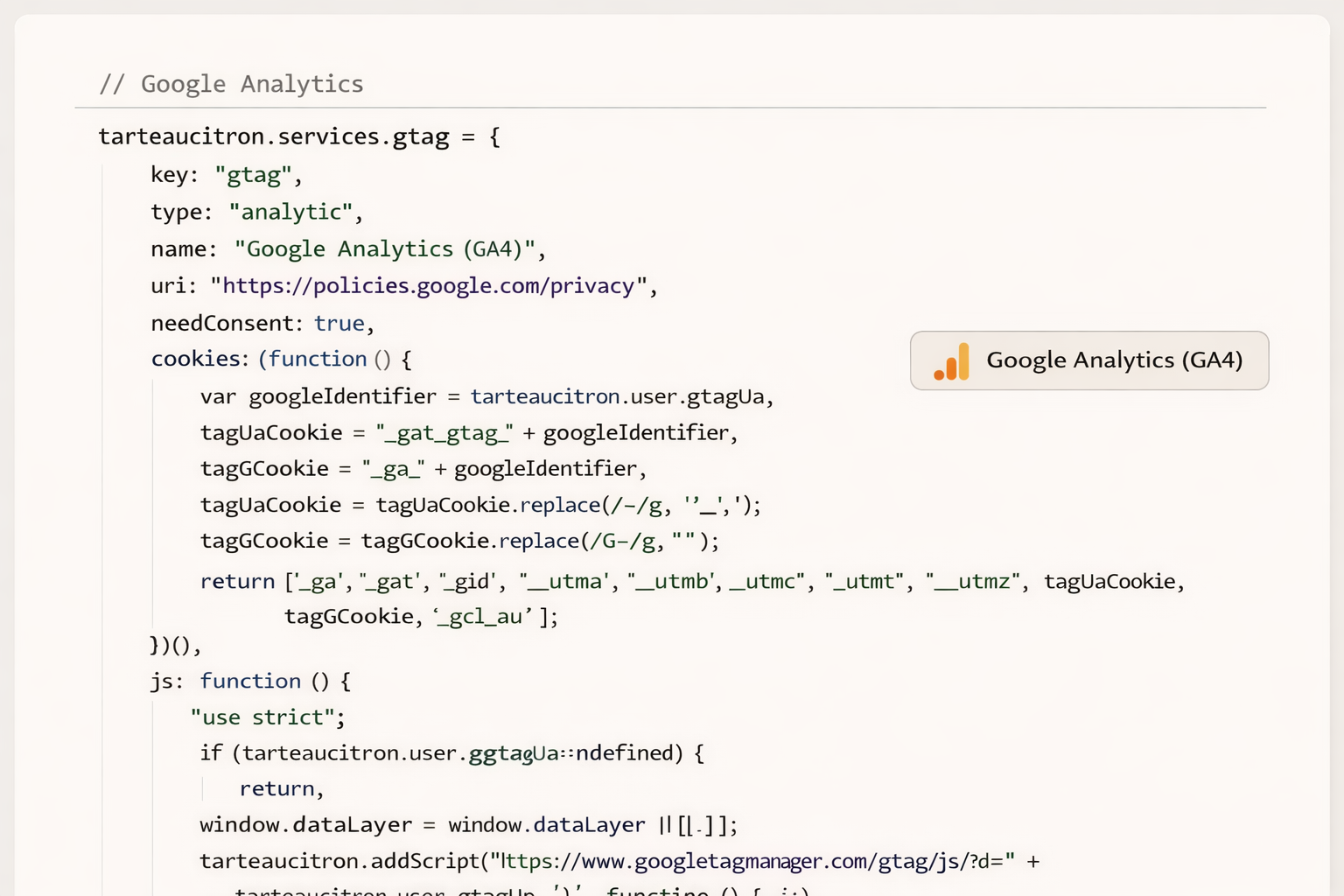
Task: Click the orange Google Analytics bar chart icon
Action: pos(952,360)
